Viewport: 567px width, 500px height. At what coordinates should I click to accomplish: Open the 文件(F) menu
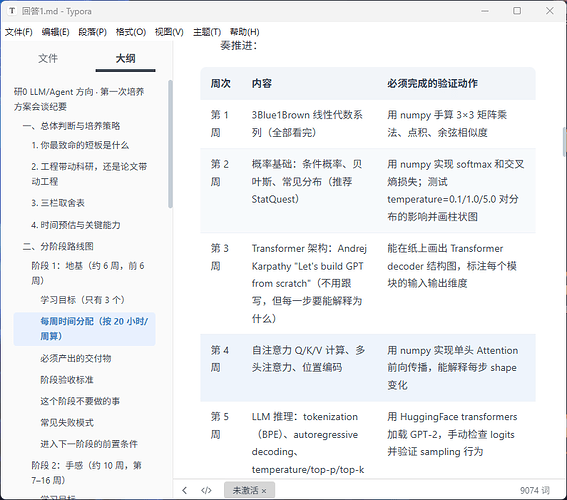pos(18,32)
